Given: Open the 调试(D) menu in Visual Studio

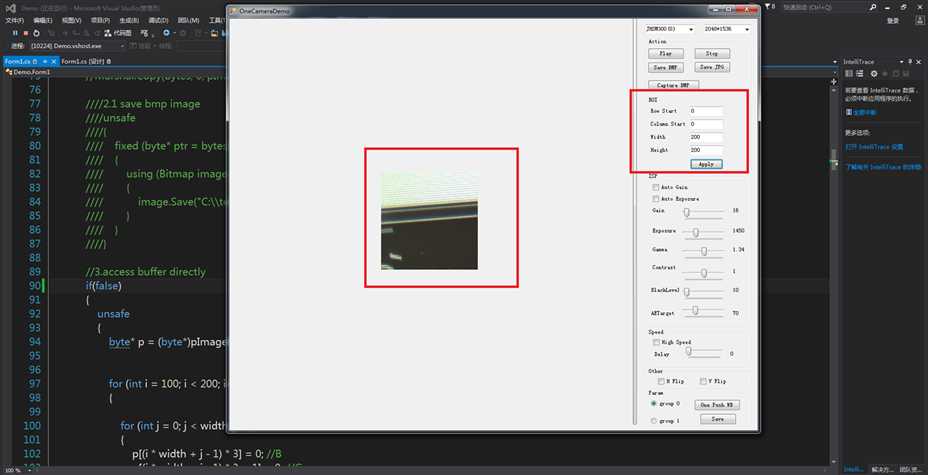Looking at the screenshot, I should (x=158, y=21).
